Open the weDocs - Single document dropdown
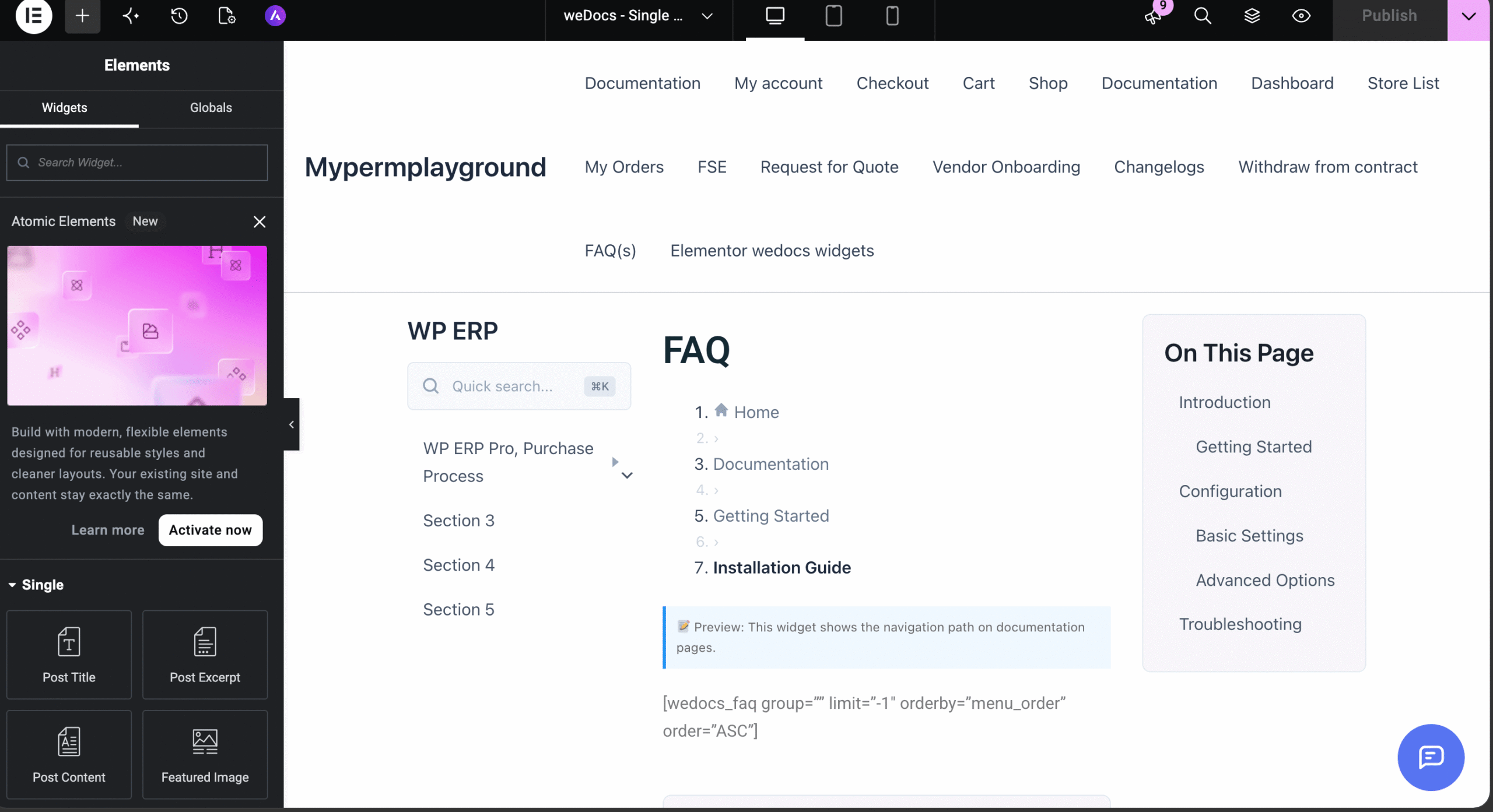 tap(638, 16)
